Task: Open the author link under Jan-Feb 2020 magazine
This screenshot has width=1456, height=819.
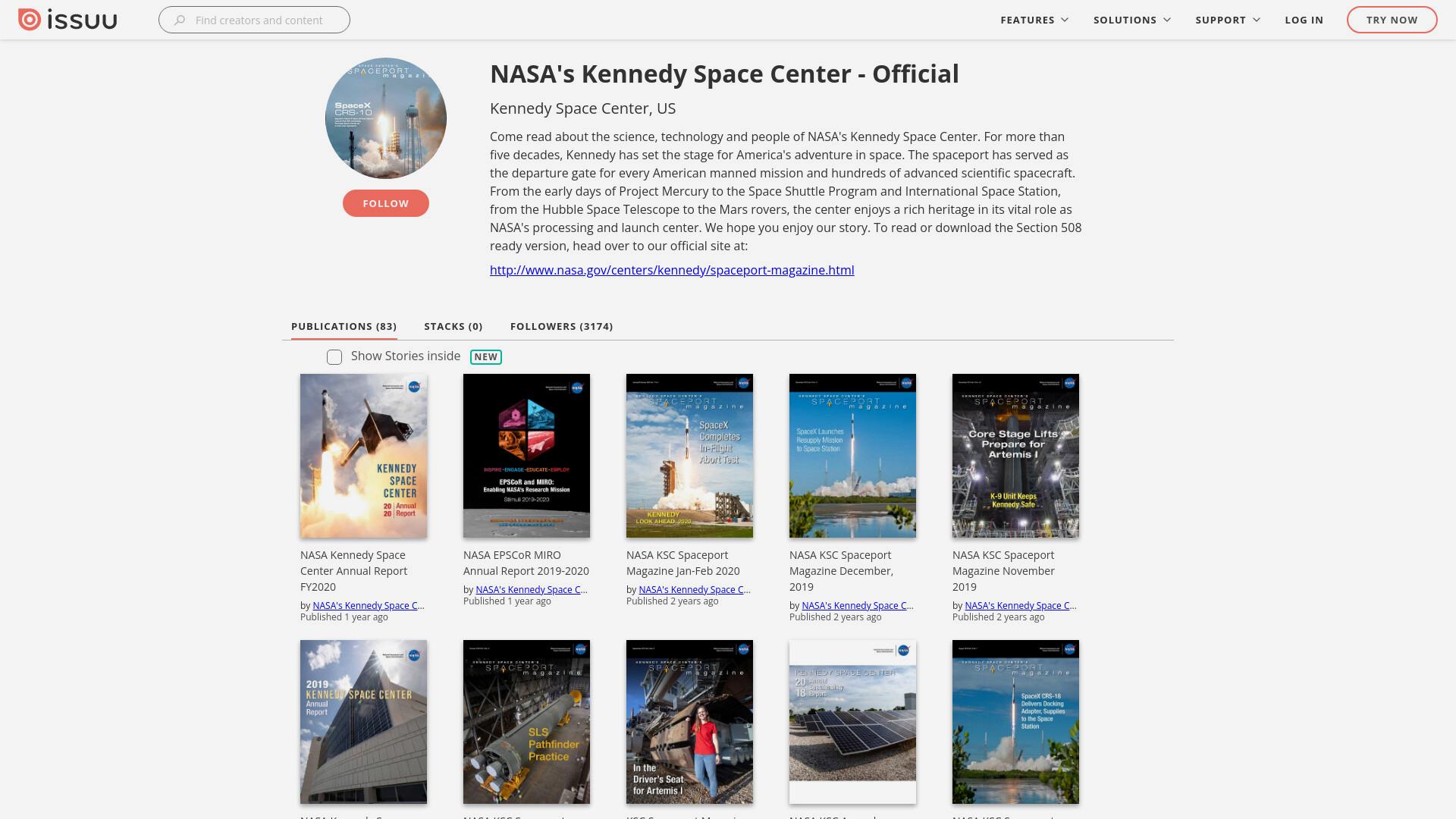Action: 695,589
